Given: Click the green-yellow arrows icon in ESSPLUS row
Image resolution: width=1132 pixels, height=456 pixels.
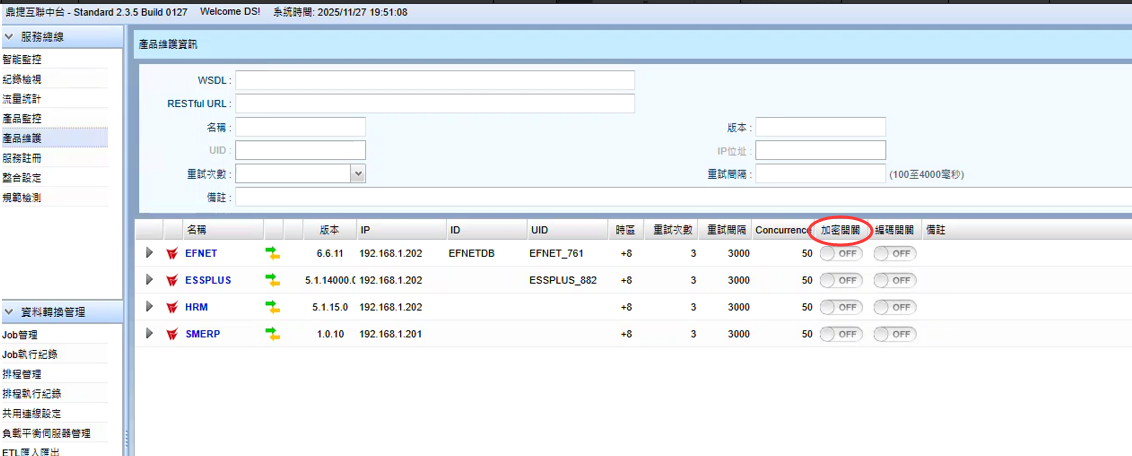Looking at the screenshot, I should coord(272,281).
